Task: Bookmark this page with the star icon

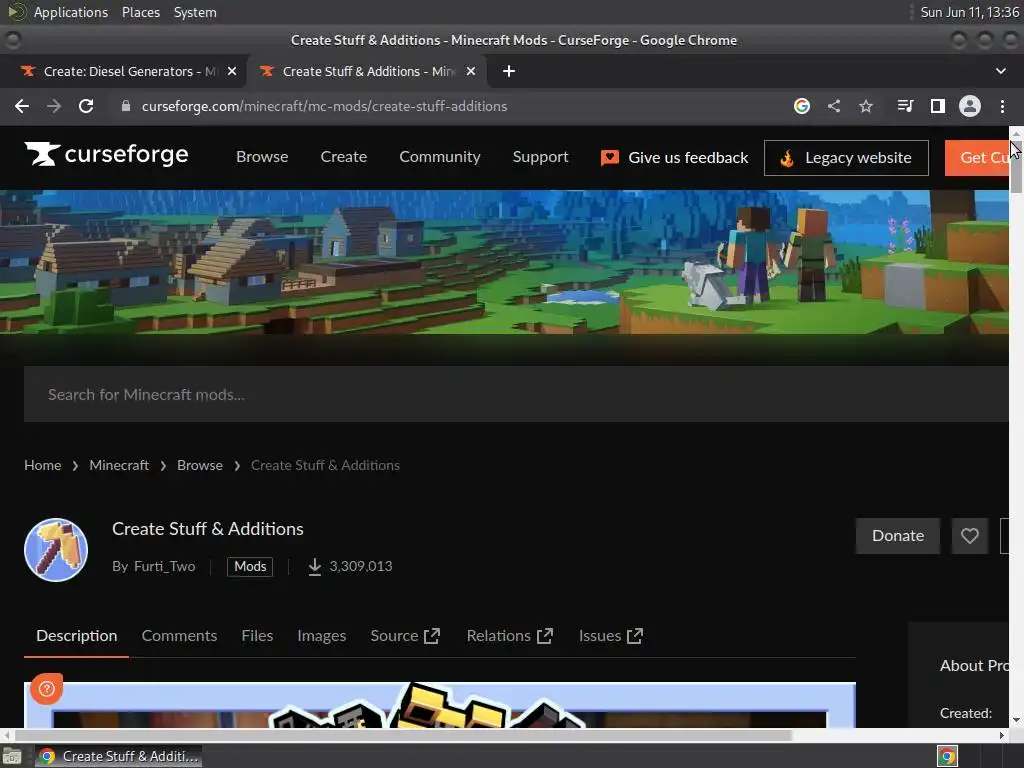Action: (x=866, y=106)
